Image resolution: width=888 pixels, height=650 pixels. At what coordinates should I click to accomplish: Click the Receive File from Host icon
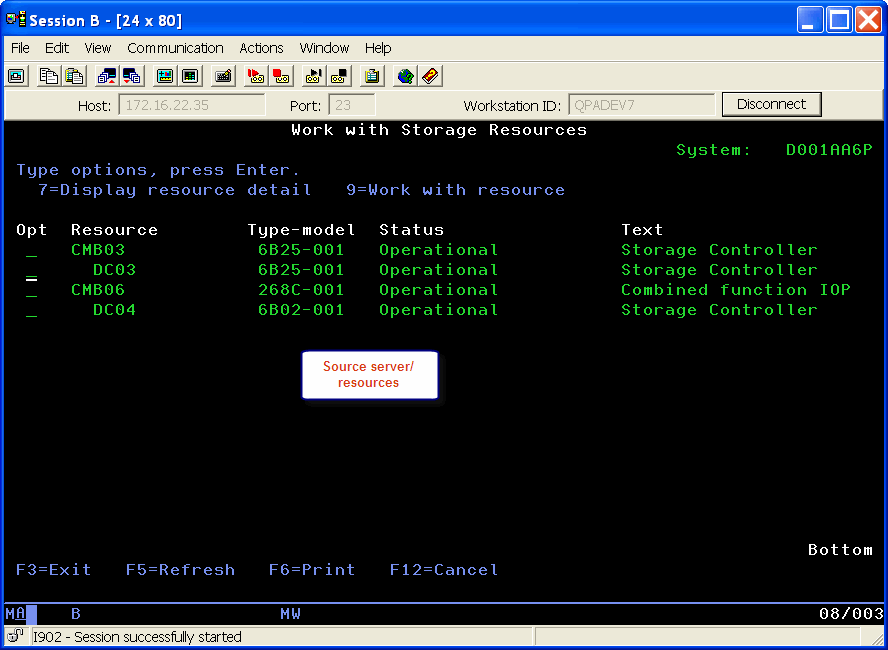[x=131, y=76]
